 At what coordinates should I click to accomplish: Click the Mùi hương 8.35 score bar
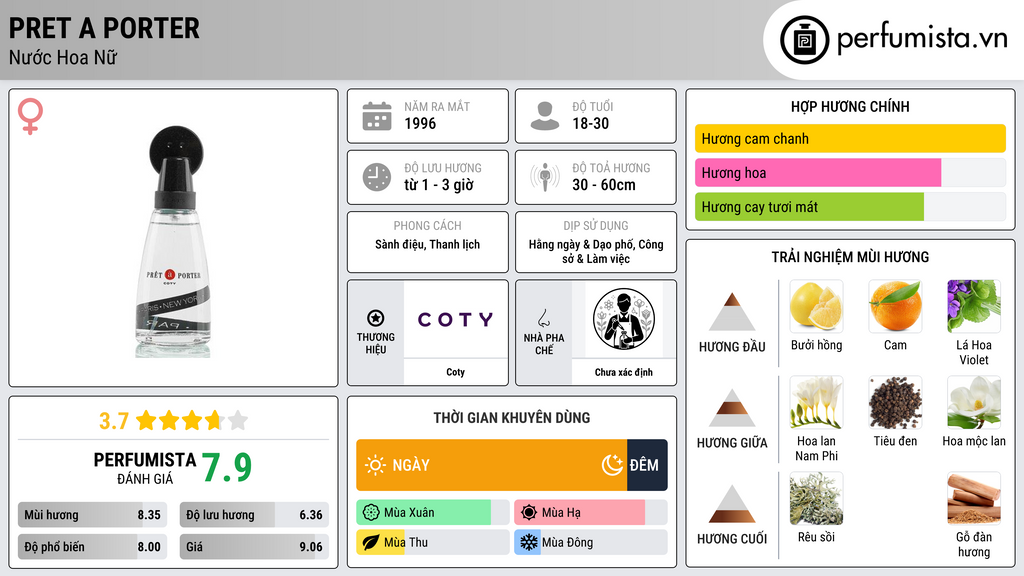[93, 515]
